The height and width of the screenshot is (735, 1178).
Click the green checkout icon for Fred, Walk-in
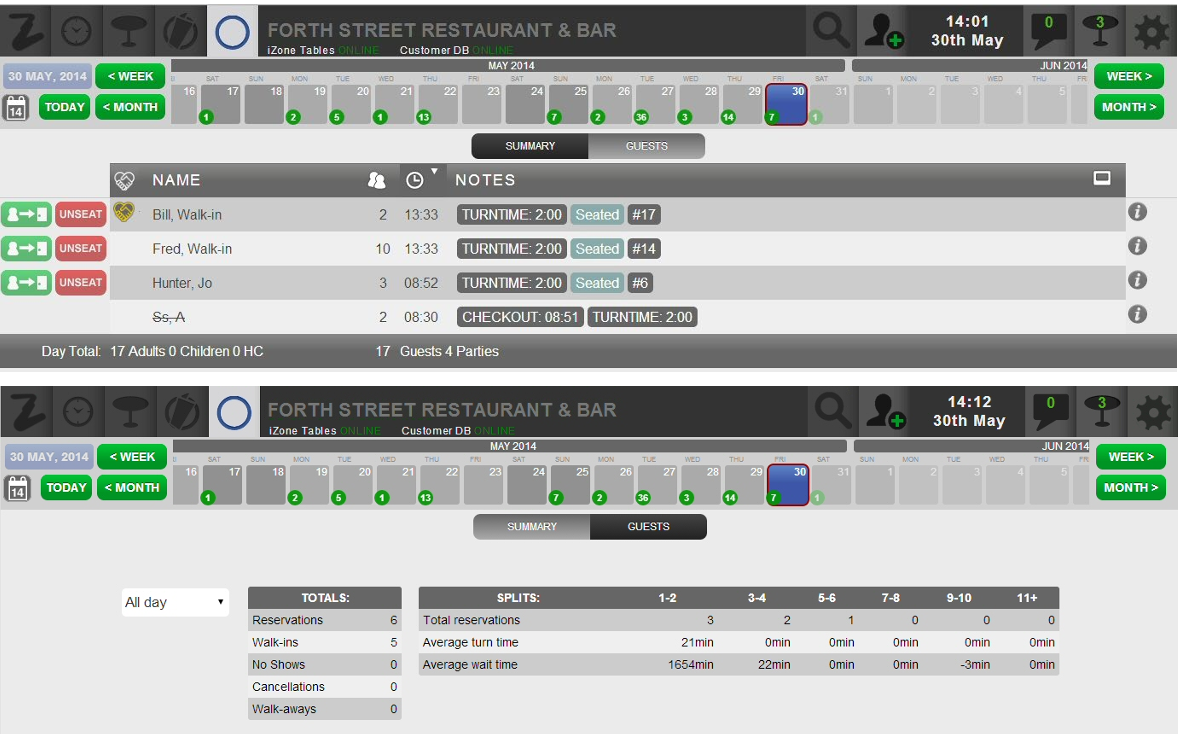coord(26,249)
